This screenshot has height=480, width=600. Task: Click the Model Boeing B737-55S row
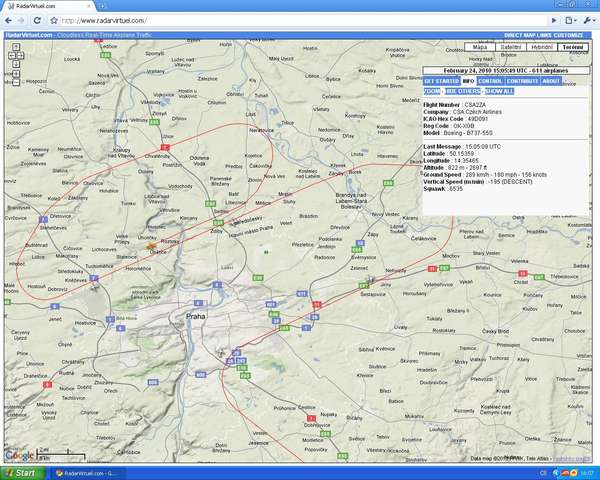coord(458,133)
